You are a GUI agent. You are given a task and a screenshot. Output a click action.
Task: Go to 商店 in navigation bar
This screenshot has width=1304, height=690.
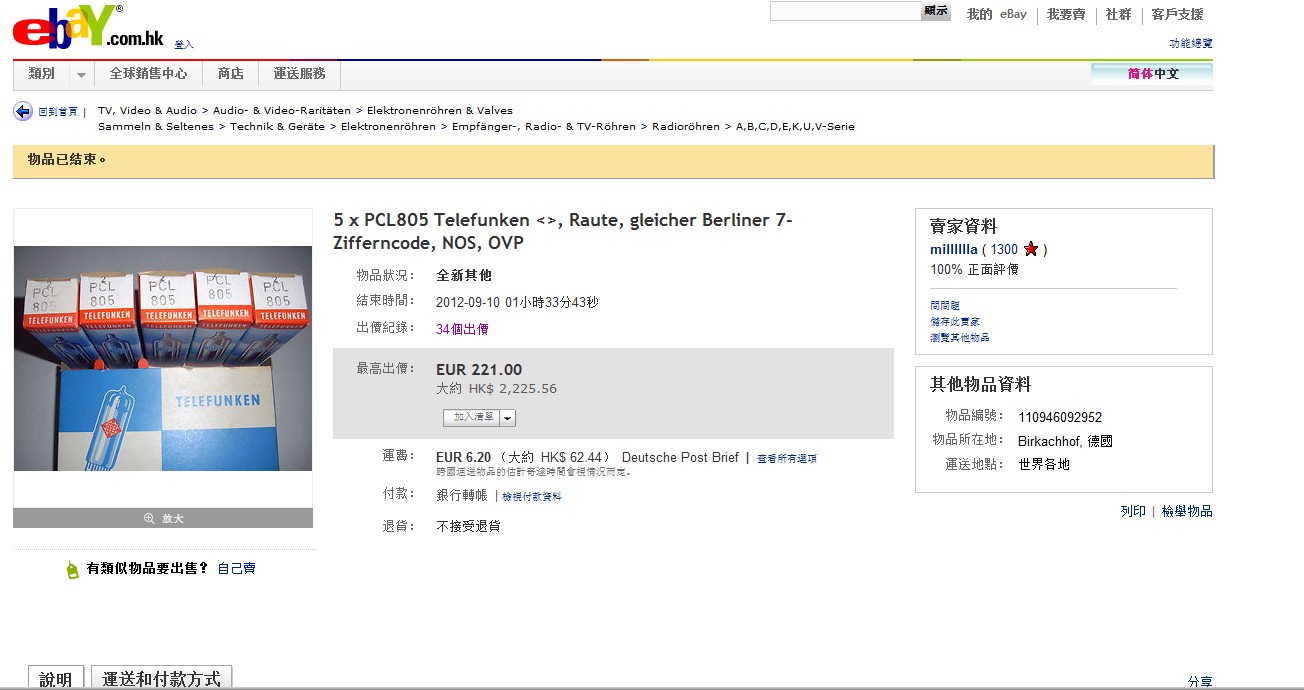[231, 74]
